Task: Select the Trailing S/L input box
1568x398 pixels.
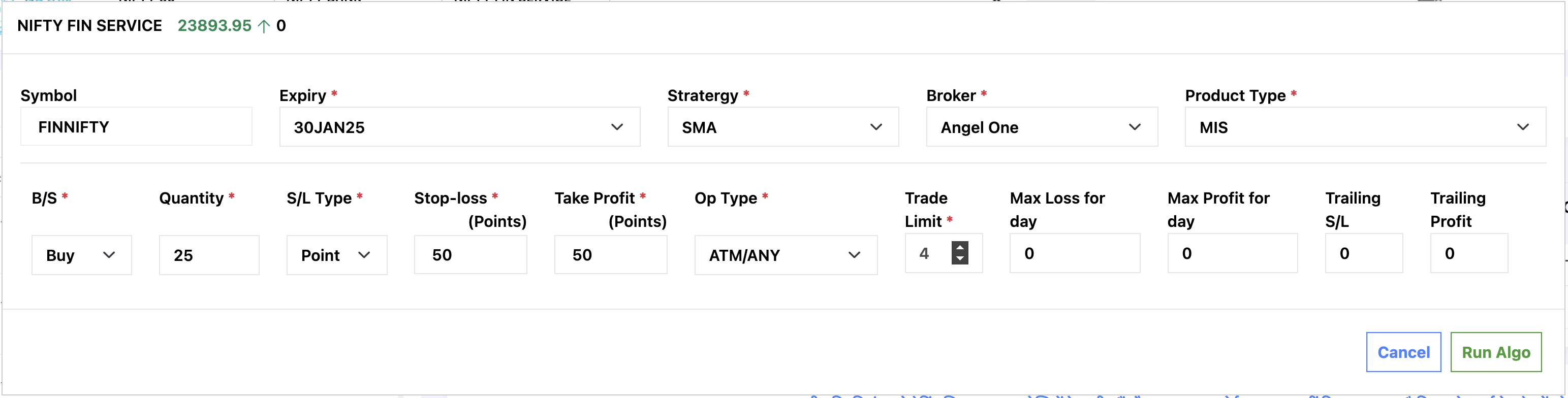Action: point(1363,254)
